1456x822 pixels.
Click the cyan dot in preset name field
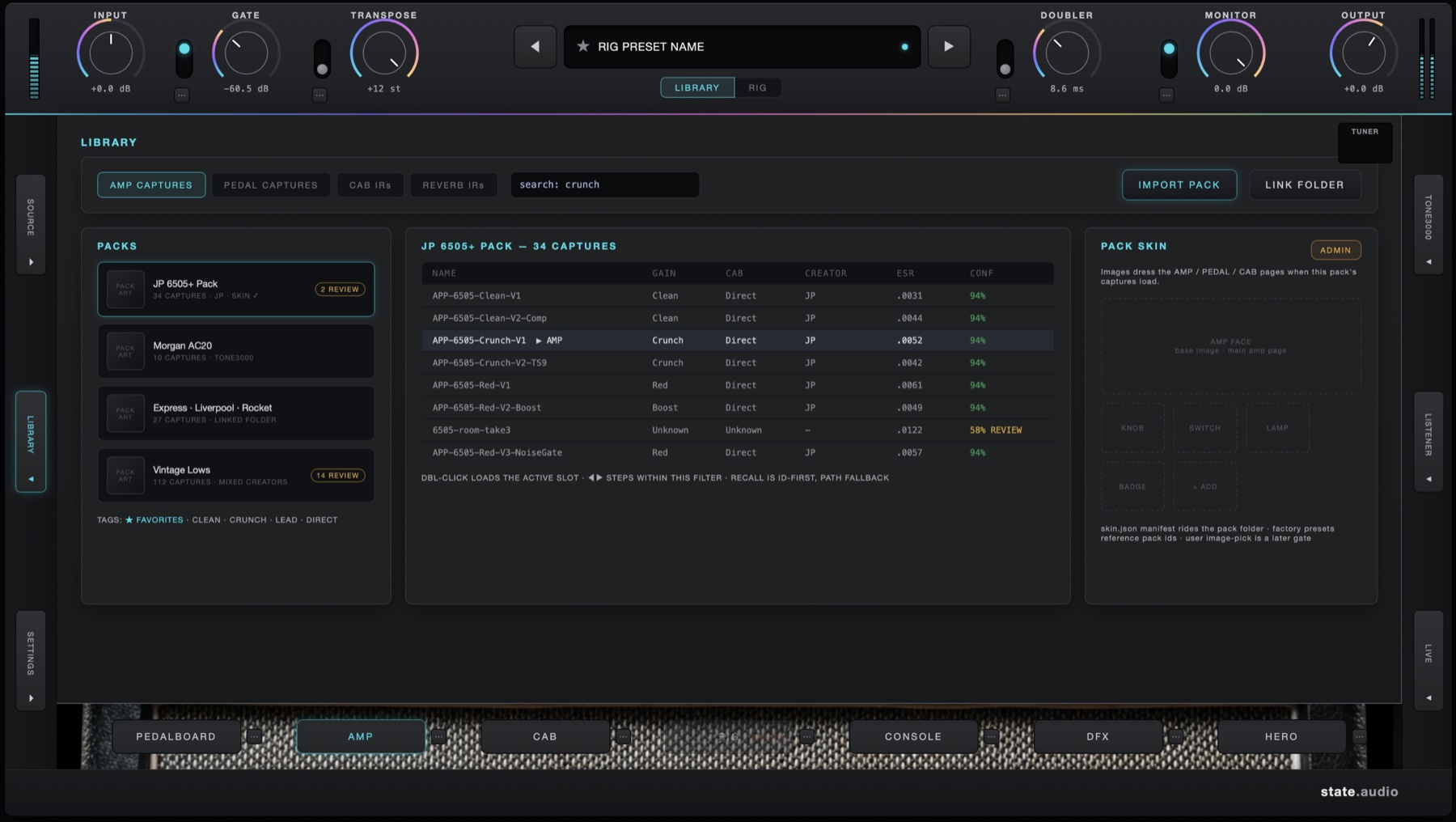(904, 47)
